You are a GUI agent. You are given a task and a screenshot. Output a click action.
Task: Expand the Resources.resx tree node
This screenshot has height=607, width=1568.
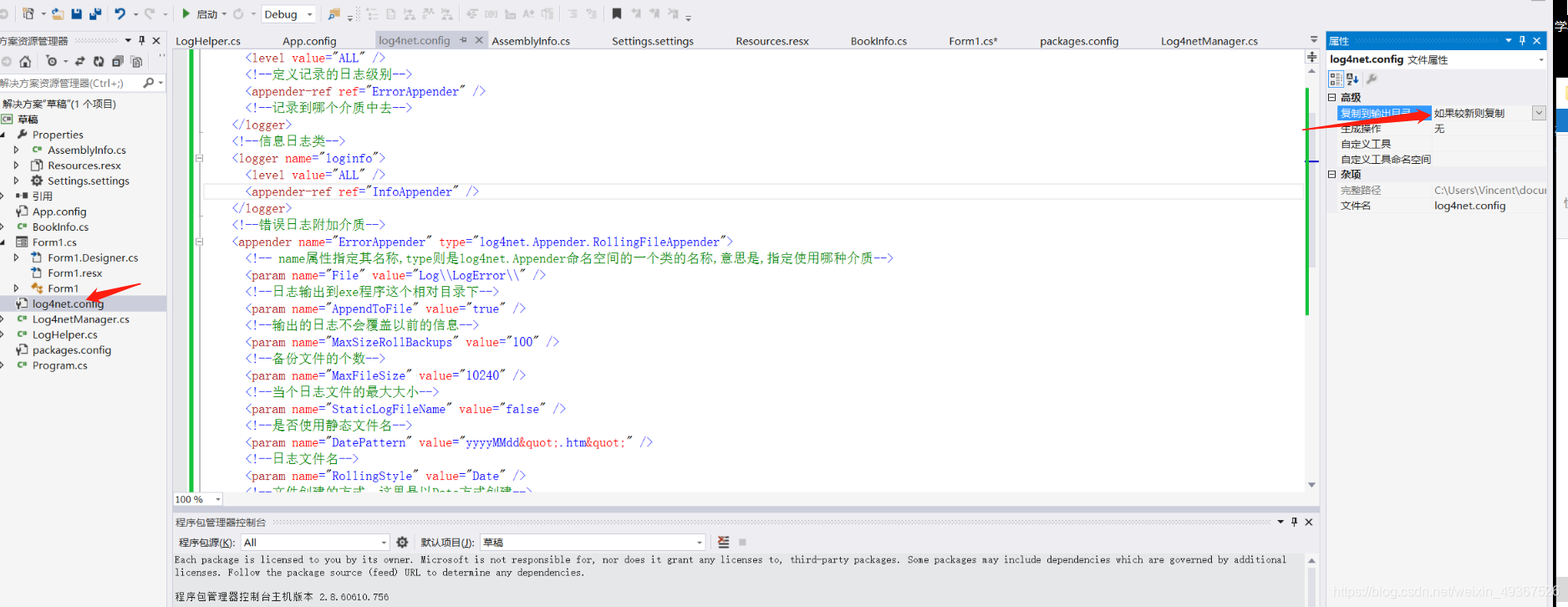[x=16, y=166]
